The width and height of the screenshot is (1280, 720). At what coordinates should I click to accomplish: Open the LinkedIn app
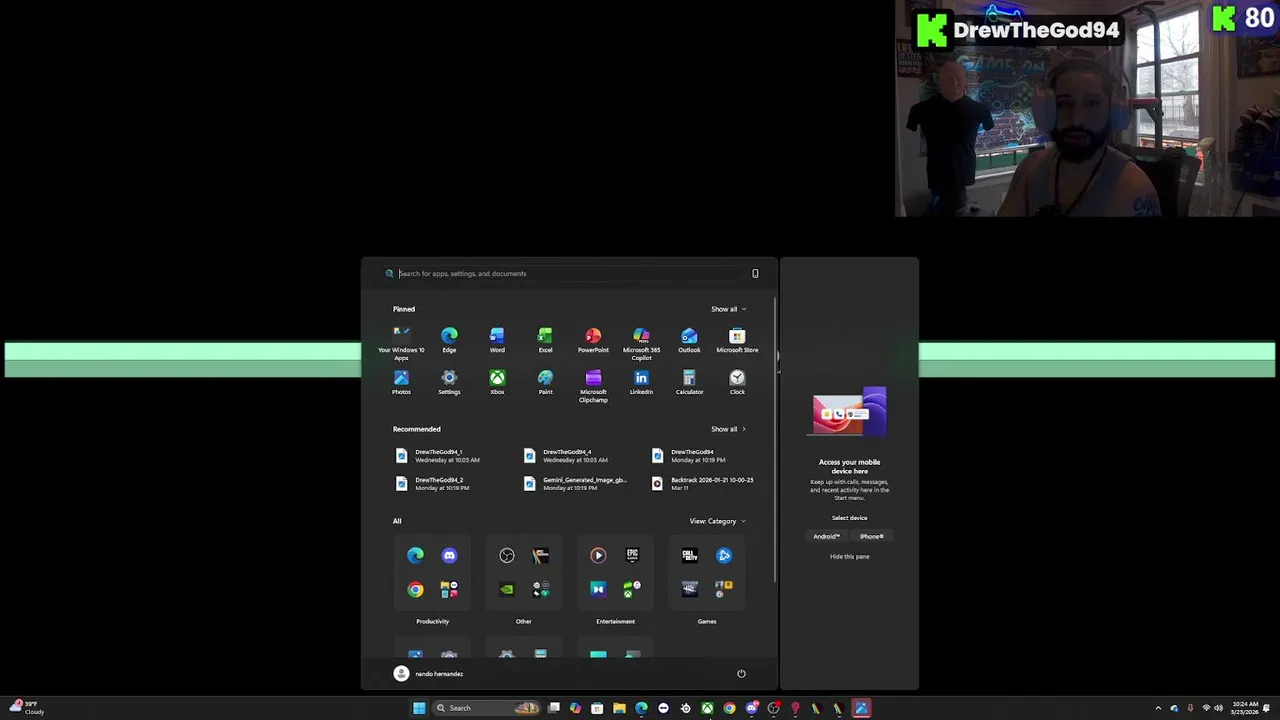pos(641,382)
